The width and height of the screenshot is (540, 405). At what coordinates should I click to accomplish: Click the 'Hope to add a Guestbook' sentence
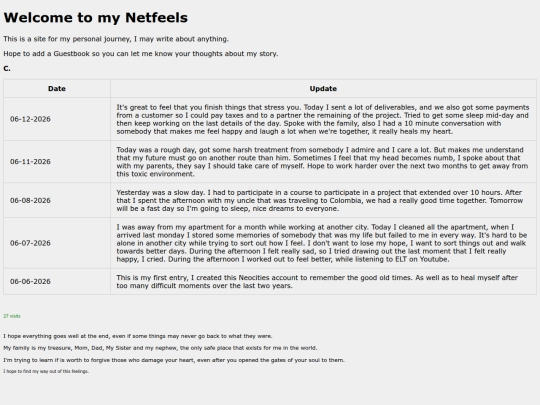[141, 54]
